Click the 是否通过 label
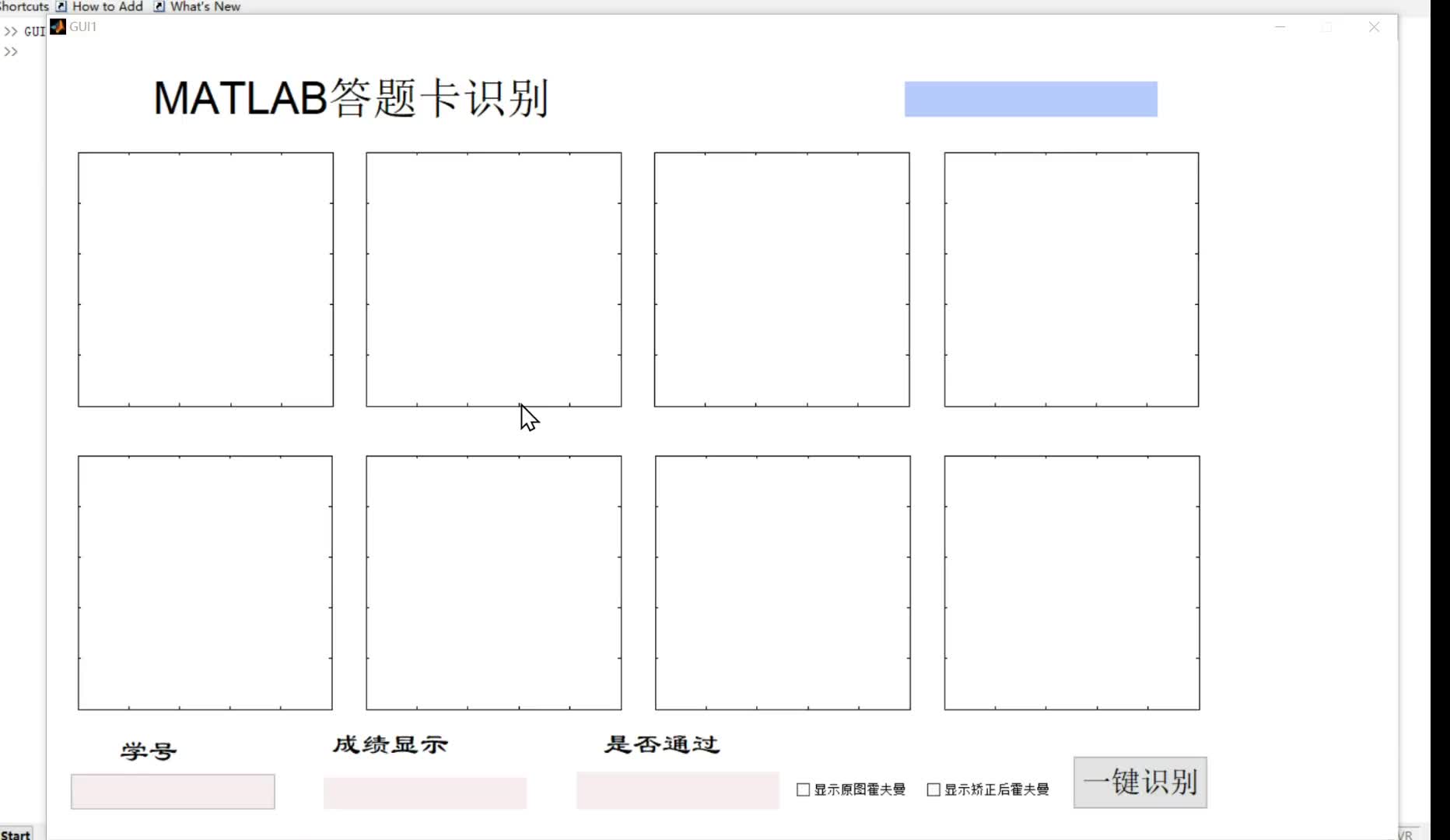 tap(662, 744)
